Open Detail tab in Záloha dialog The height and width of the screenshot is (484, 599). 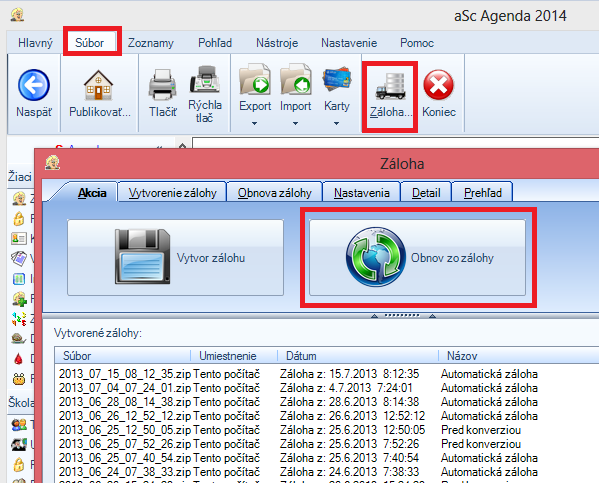pyautogui.click(x=426, y=193)
